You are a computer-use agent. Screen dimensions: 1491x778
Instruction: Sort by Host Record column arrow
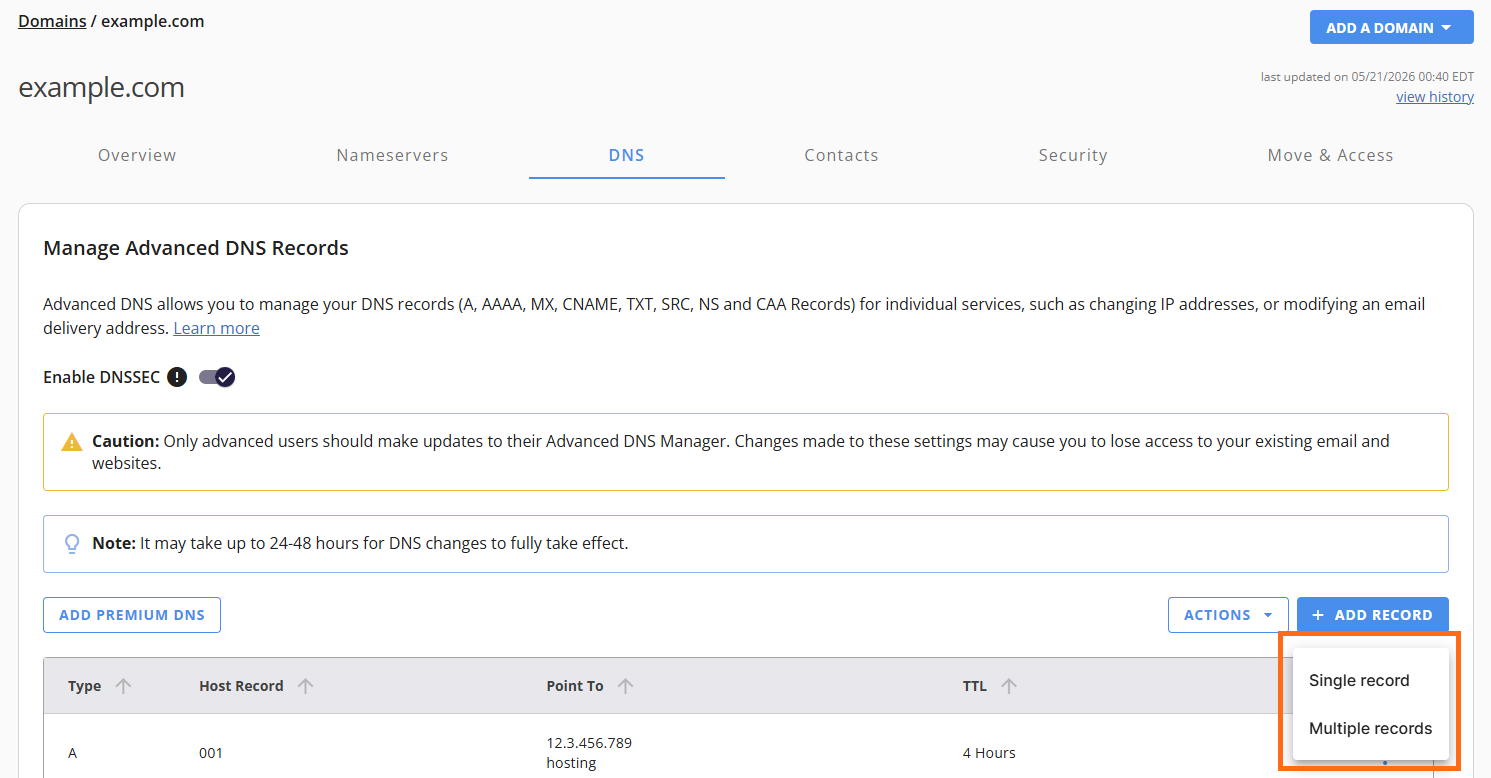[306, 686]
